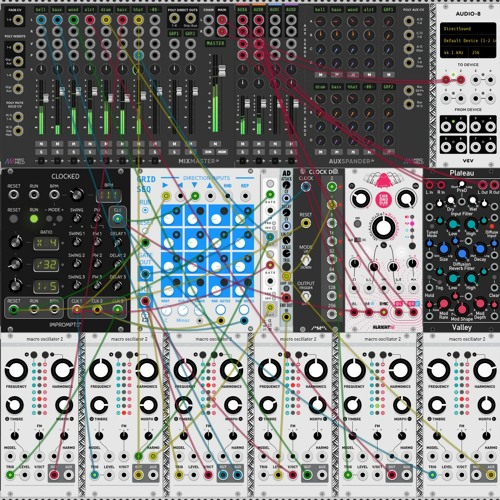Click the MASTER label display
Screen dimensions: 500x500
coord(215,43)
